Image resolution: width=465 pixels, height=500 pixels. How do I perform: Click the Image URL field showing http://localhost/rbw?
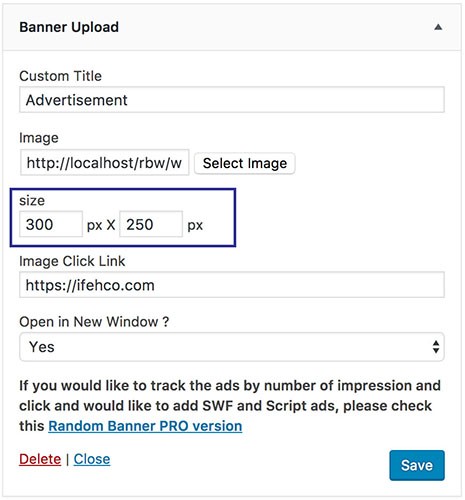pos(104,163)
